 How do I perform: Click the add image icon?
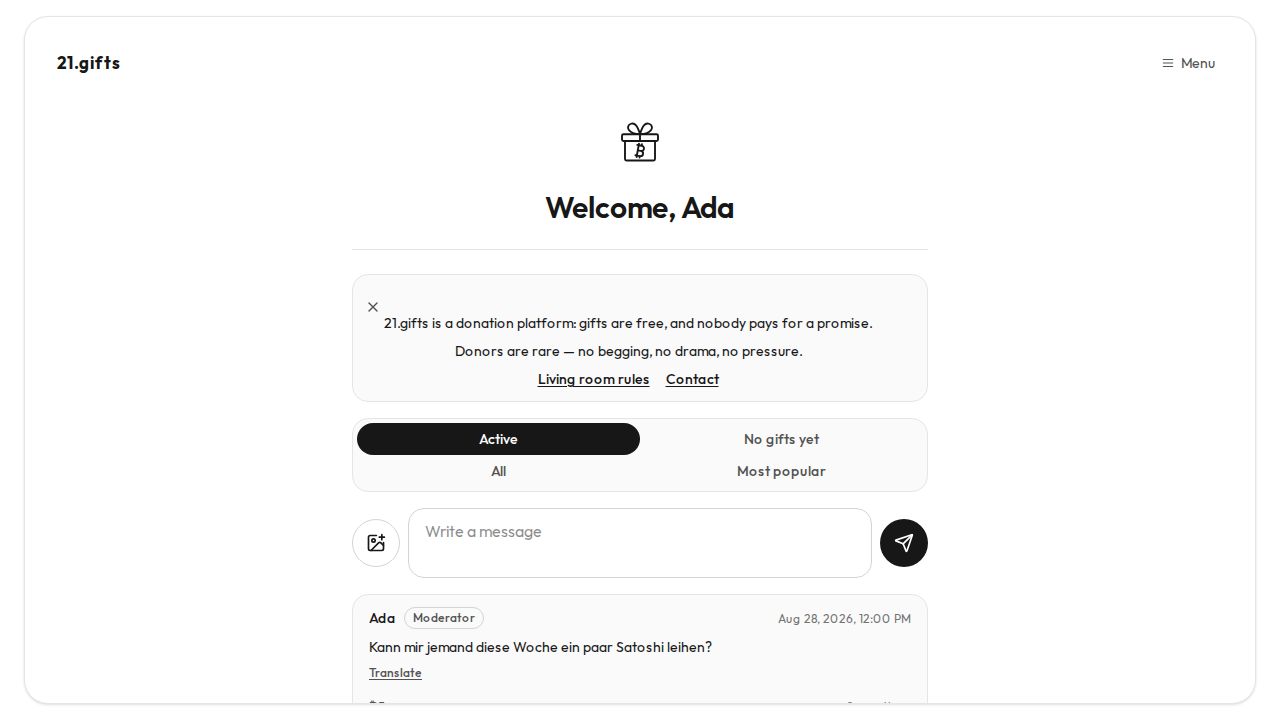(376, 543)
